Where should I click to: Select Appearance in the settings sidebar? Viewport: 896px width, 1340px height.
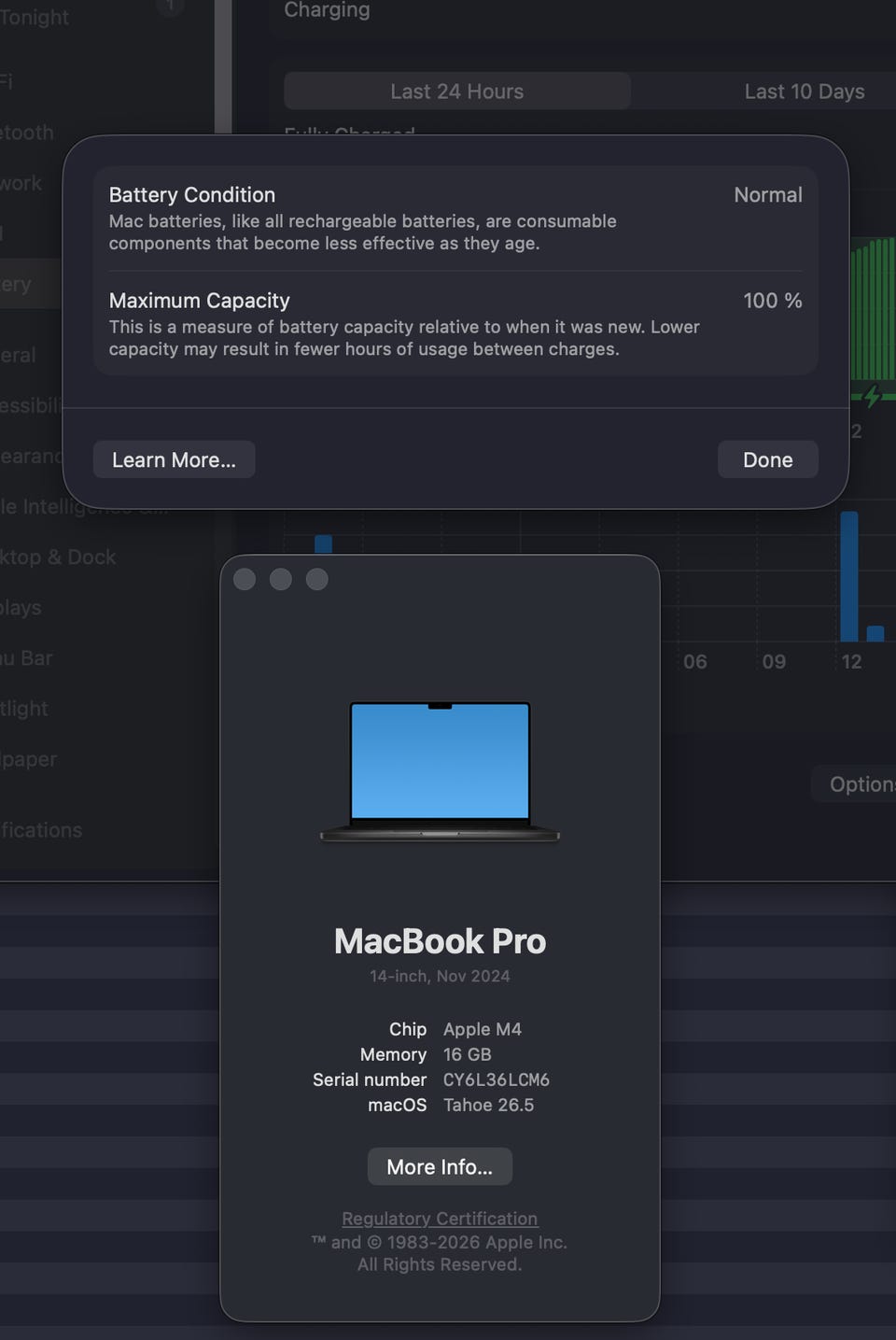(30, 457)
